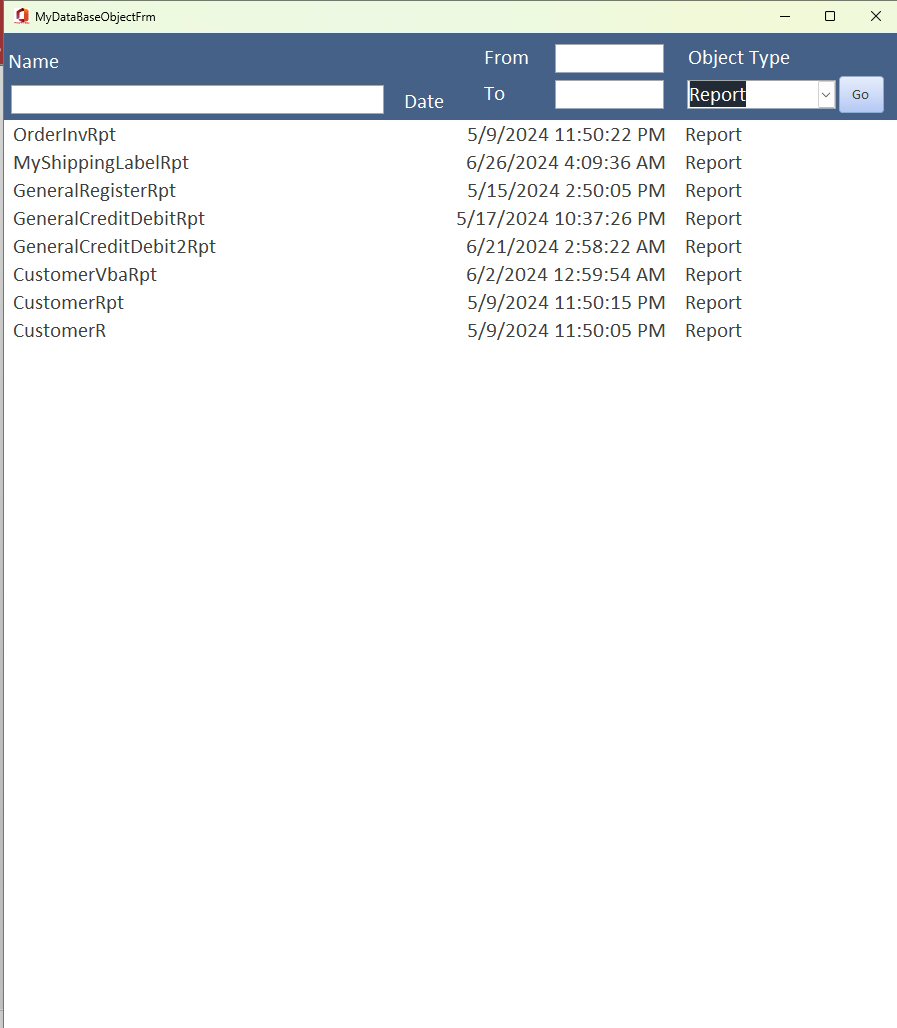Select the CustomerVbaRpt report entry
The height and width of the screenshot is (1028, 897).
point(84,274)
